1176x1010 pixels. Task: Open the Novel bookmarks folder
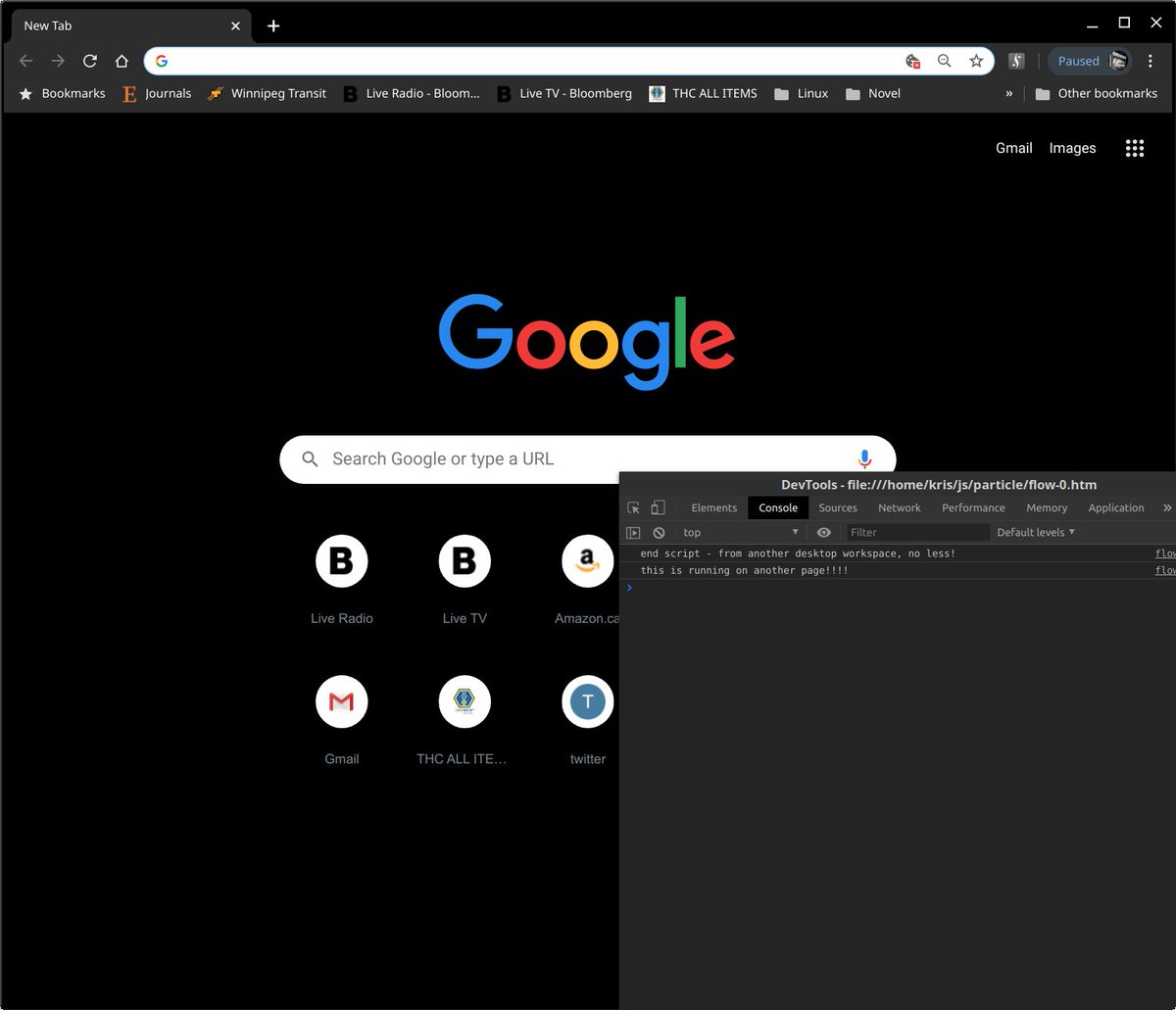click(872, 93)
